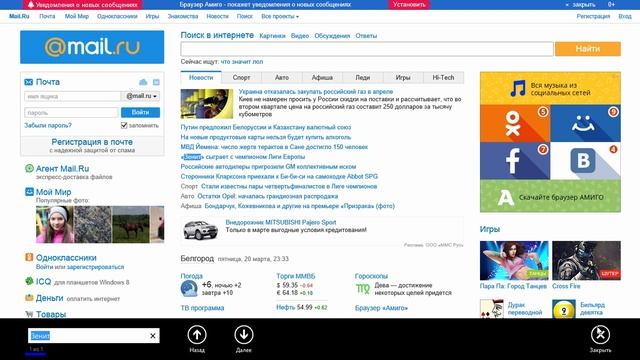Click the Odnoklassniki orange sidebar icon
The image size is (640, 360).
pyautogui.click(x=29, y=257)
